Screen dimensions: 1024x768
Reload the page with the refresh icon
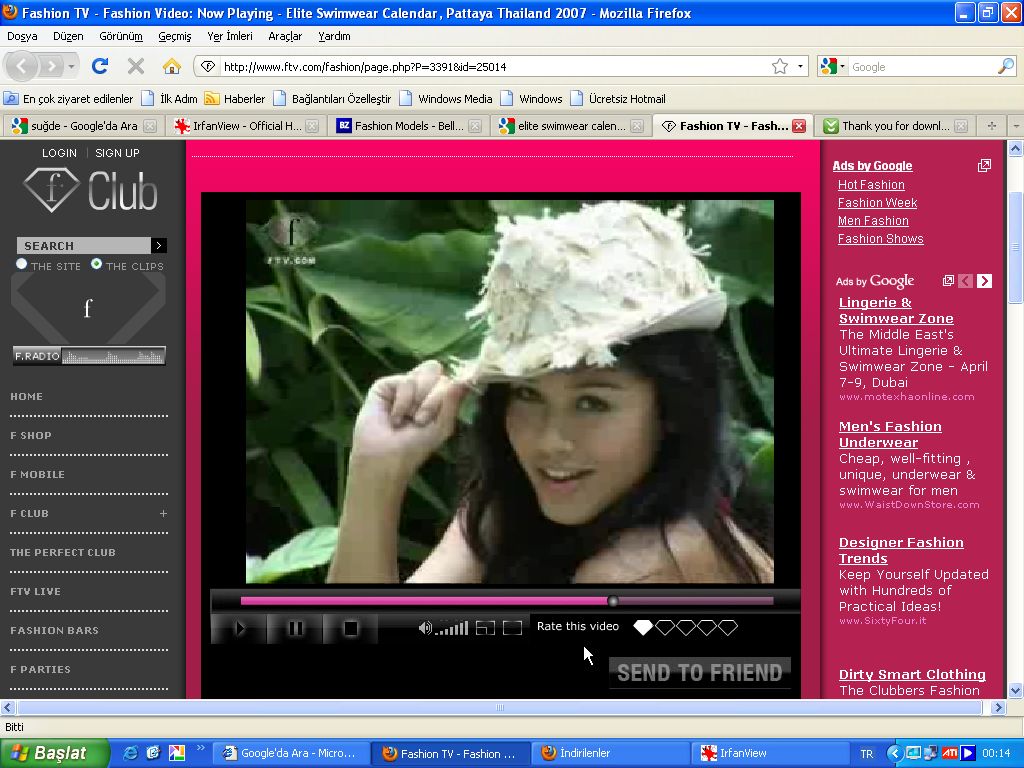pyautogui.click(x=100, y=67)
